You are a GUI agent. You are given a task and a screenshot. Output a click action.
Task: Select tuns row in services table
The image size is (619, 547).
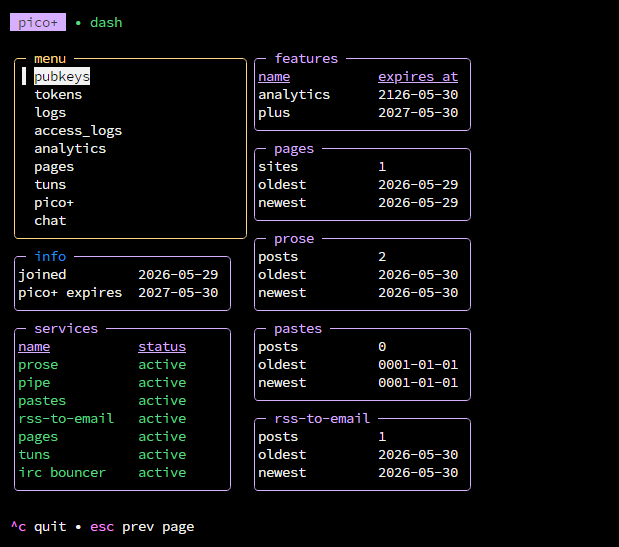click(x=102, y=454)
